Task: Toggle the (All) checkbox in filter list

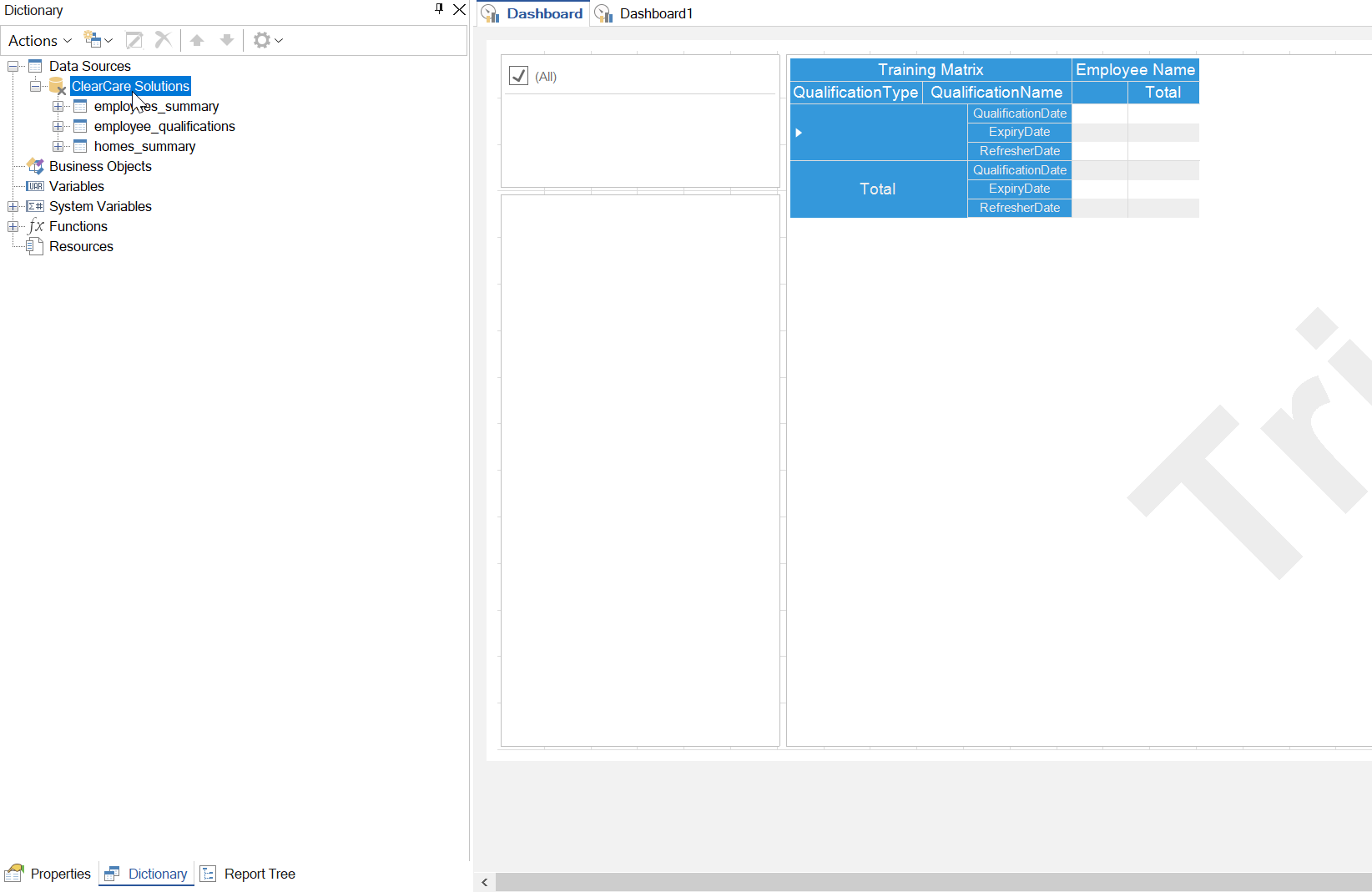Action: tap(518, 76)
